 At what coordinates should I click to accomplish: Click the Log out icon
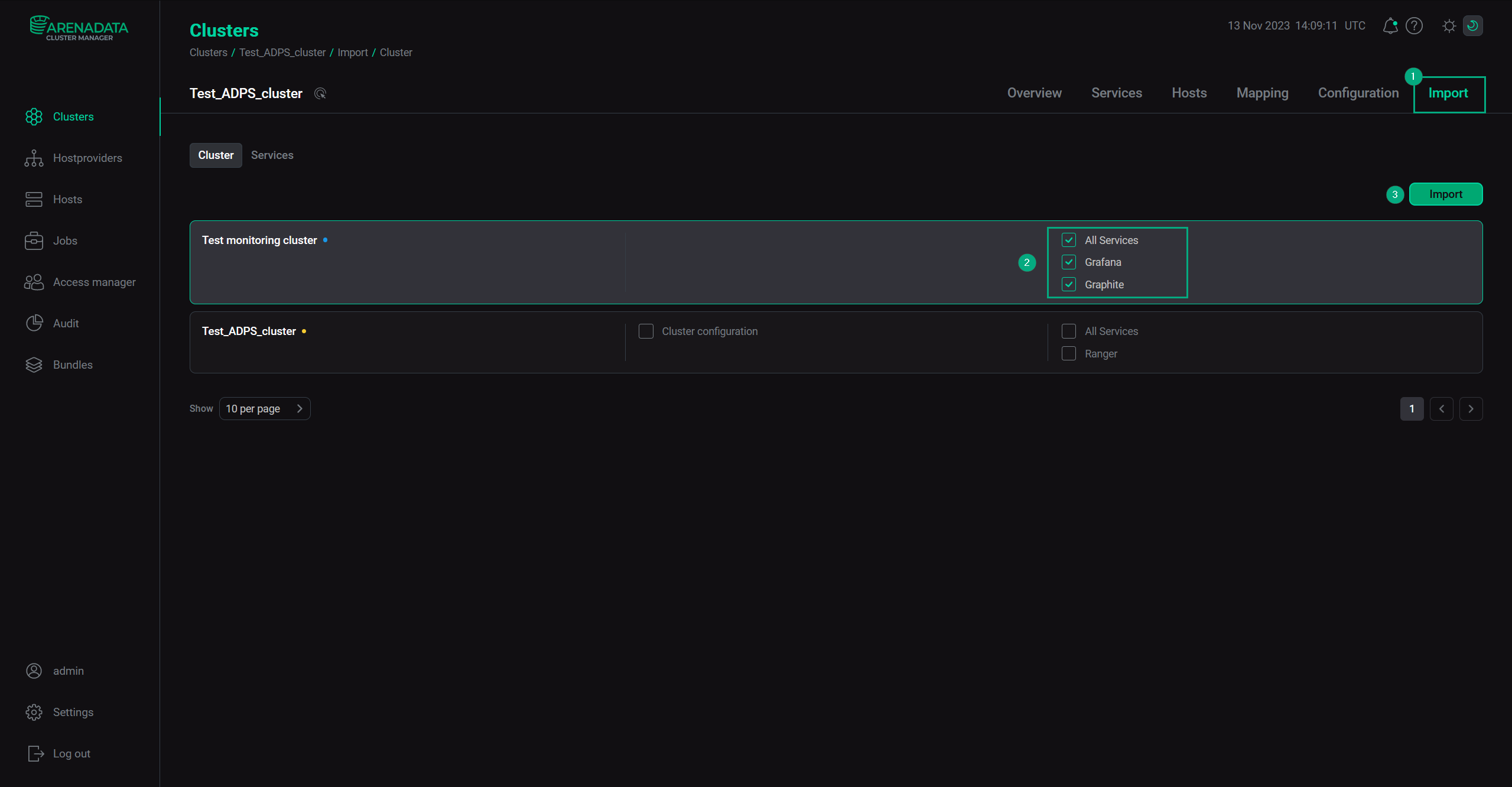35,753
